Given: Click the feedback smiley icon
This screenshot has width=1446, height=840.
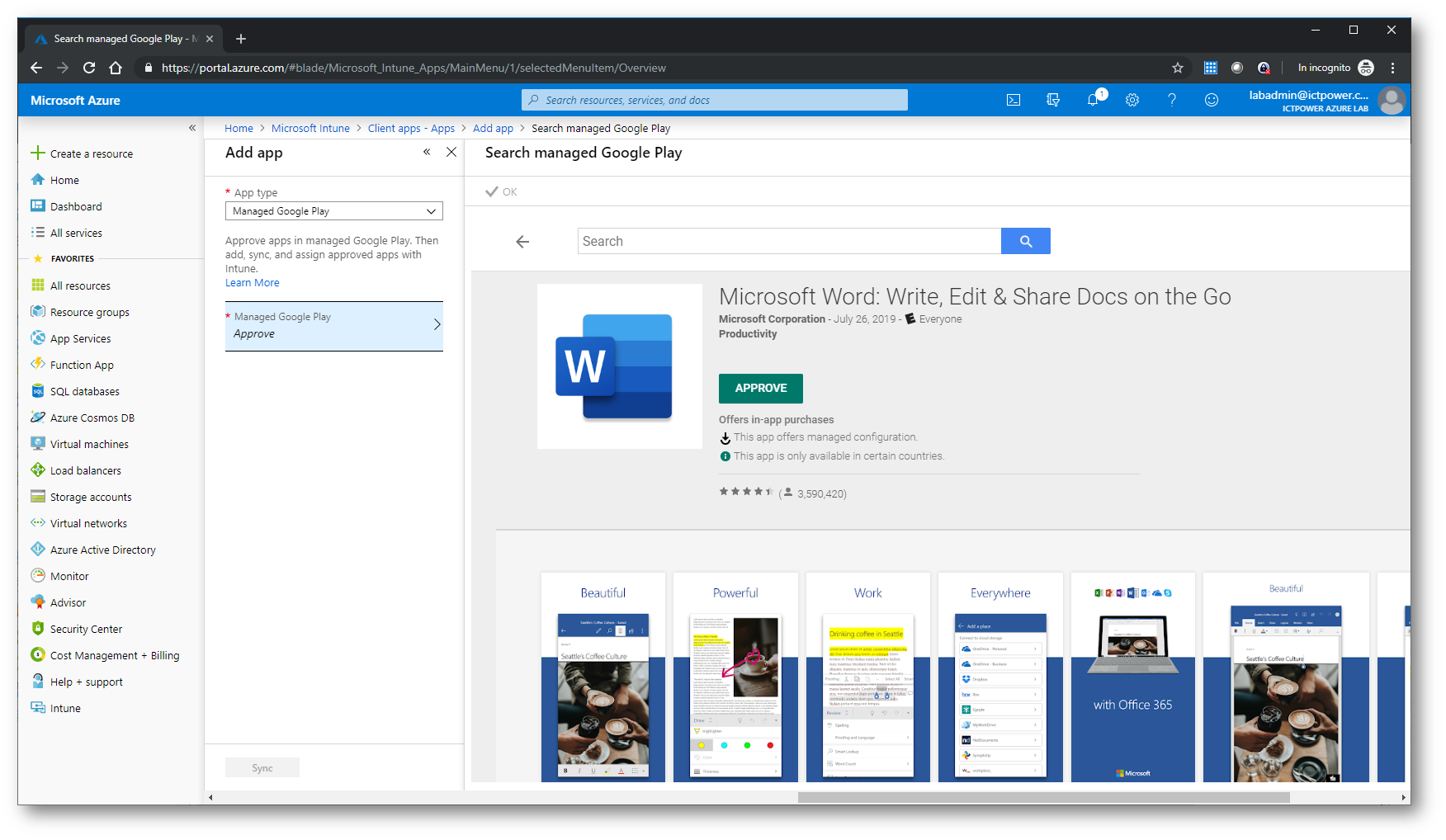Looking at the screenshot, I should [1212, 100].
